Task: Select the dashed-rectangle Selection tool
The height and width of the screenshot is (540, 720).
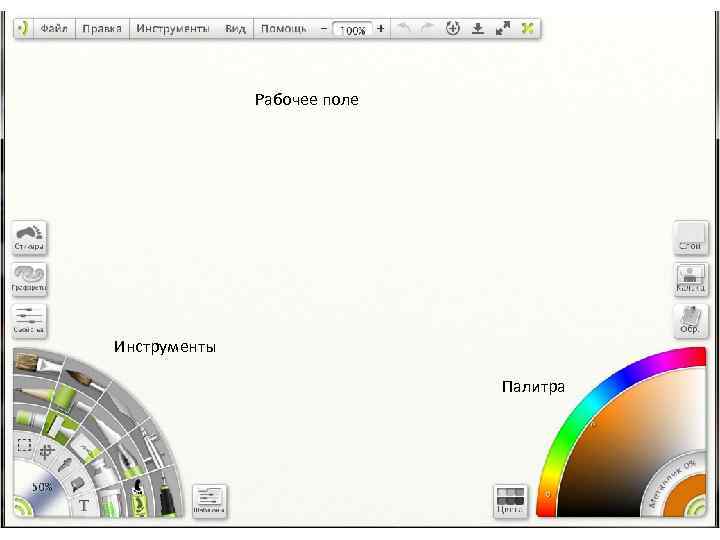Action: pos(24,444)
